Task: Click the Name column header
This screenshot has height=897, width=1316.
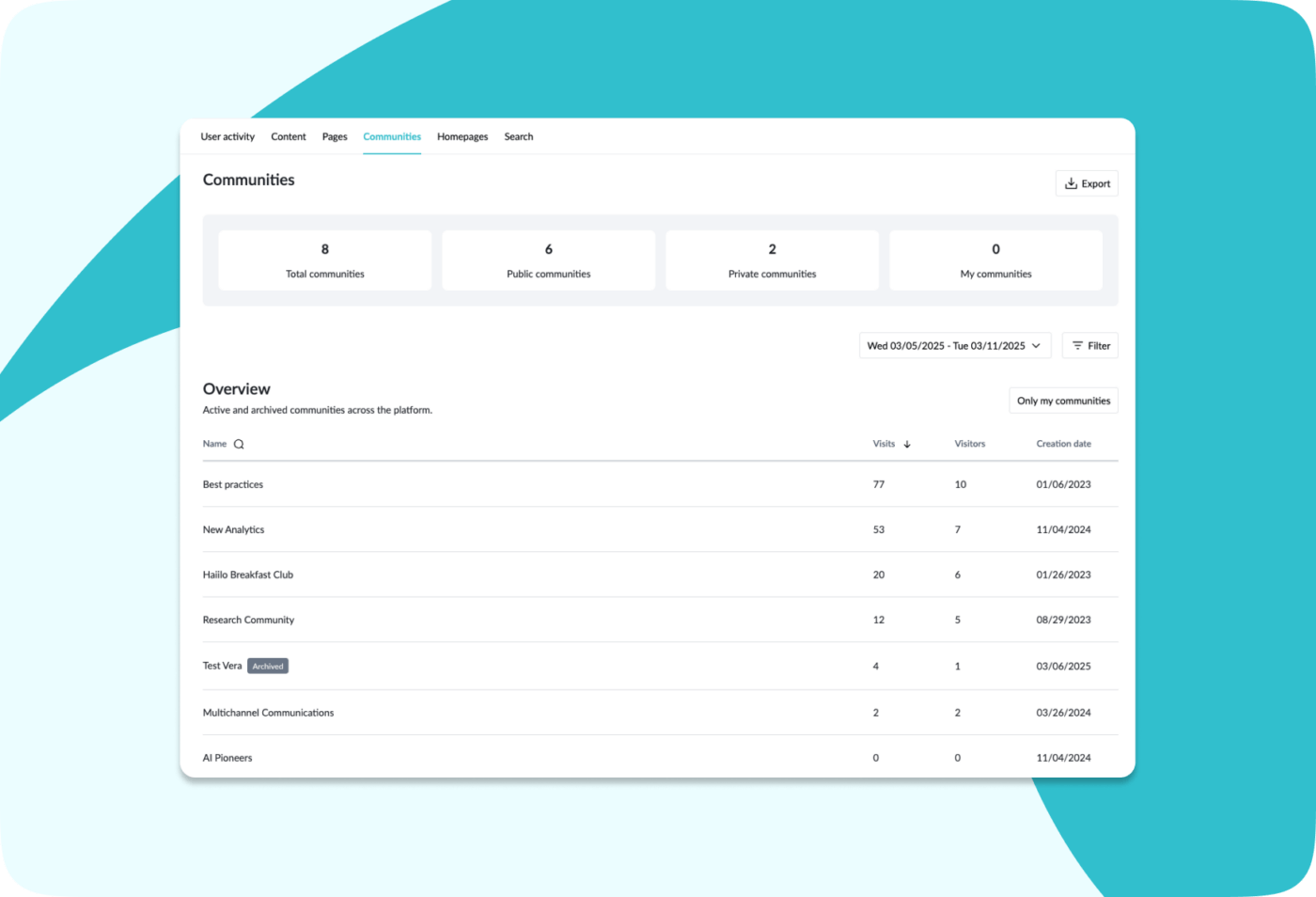Action: point(214,444)
